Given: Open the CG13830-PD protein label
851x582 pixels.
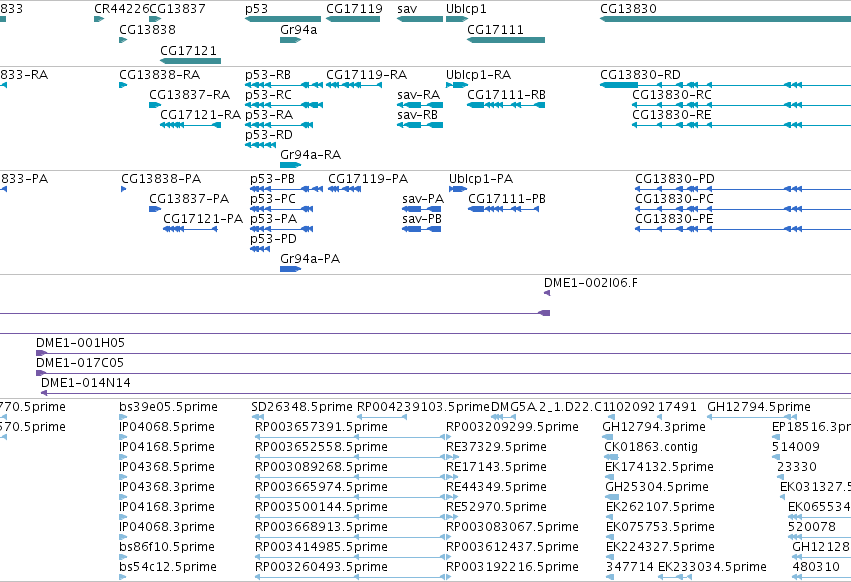Looking at the screenshot, I should point(675,179).
